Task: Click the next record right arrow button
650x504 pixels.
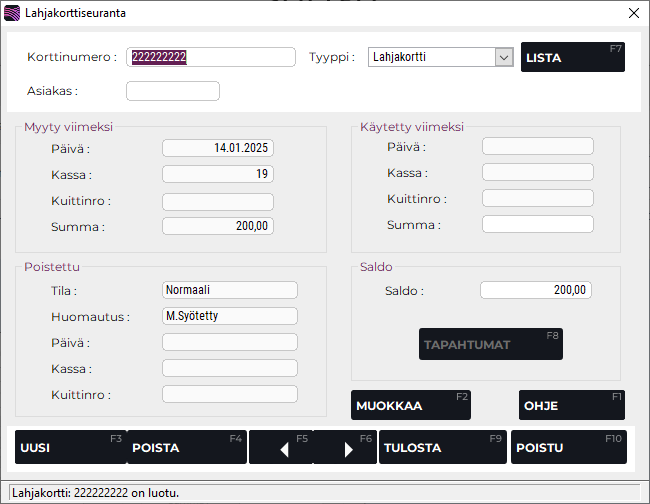Action: click(346, 448)
